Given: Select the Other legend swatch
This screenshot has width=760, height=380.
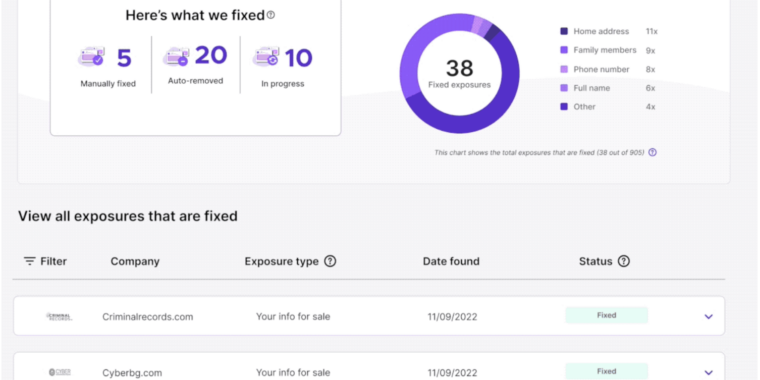Looking at the screenshot, I should pos(564,107).
